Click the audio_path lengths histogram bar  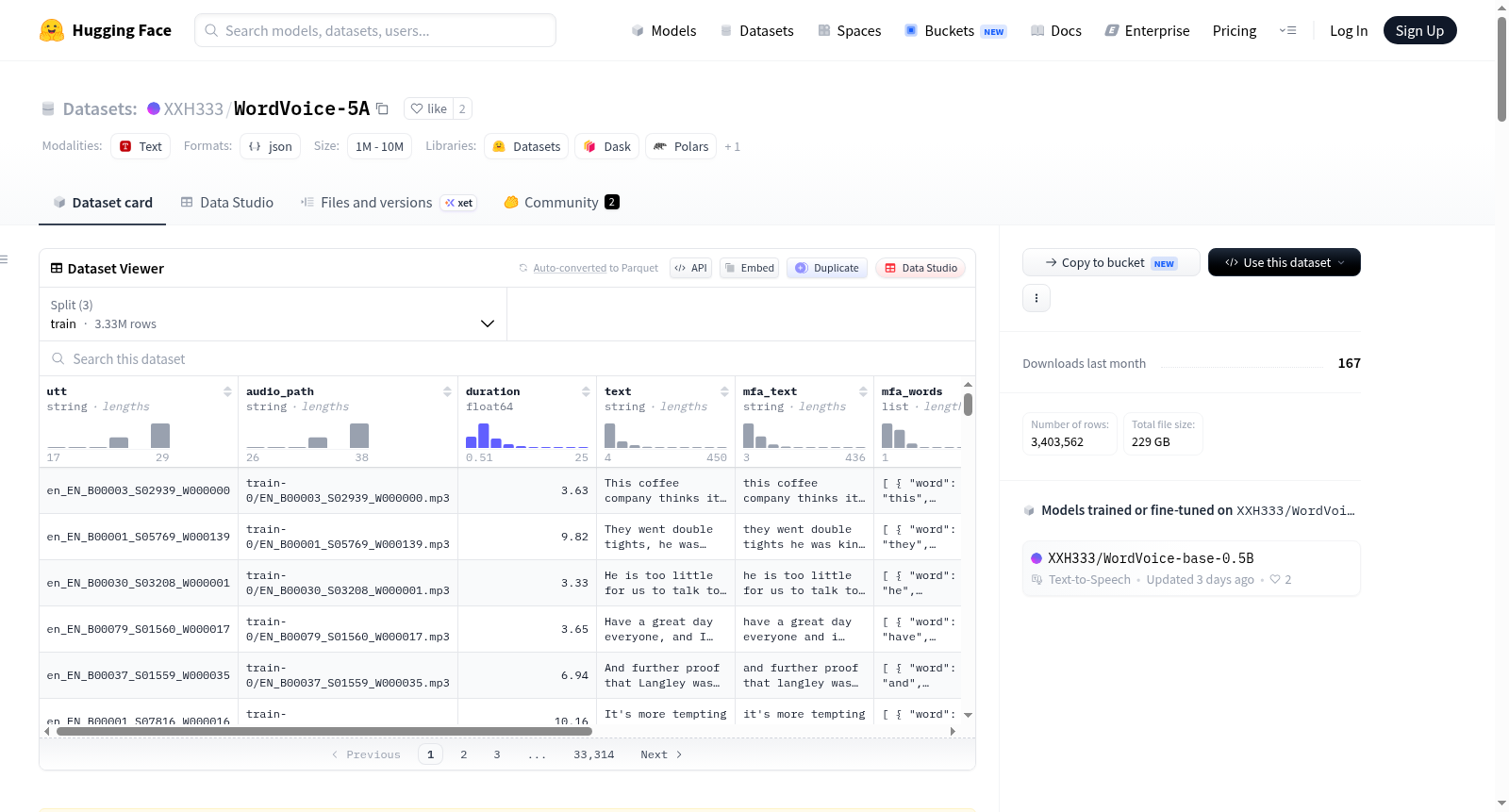(x=359, y=436)
